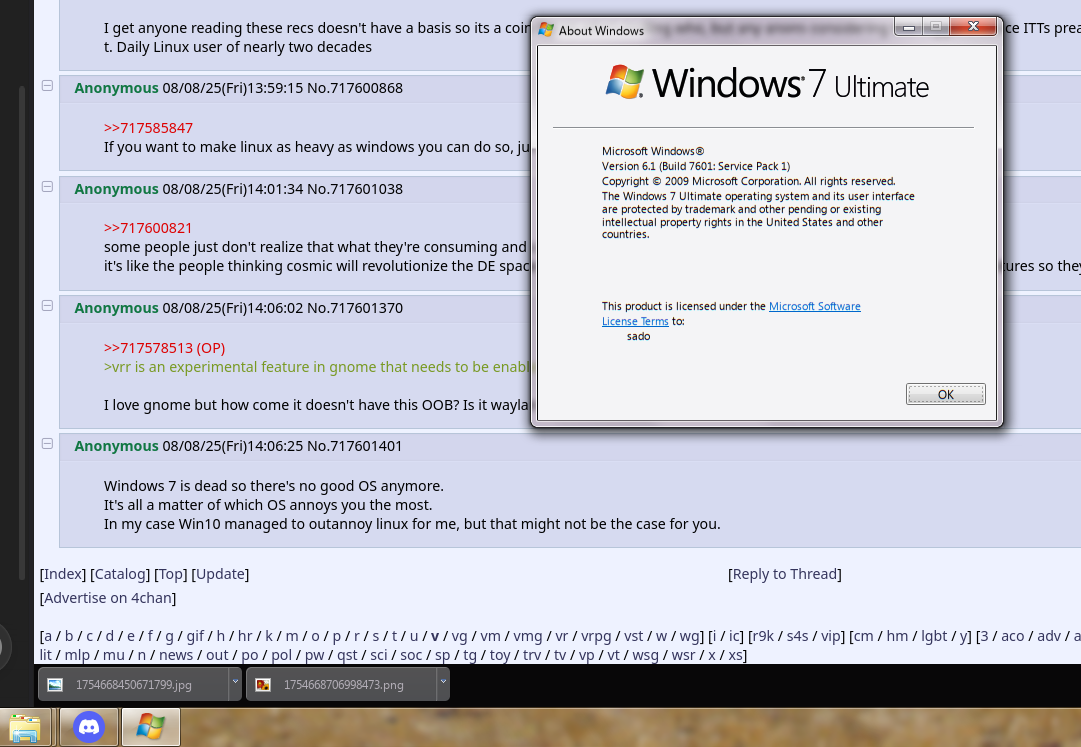Click post number 717601038
Image resolution: width=1081 pixels, height=747 pixels.
pyautogui.click(x=366, y=189)
